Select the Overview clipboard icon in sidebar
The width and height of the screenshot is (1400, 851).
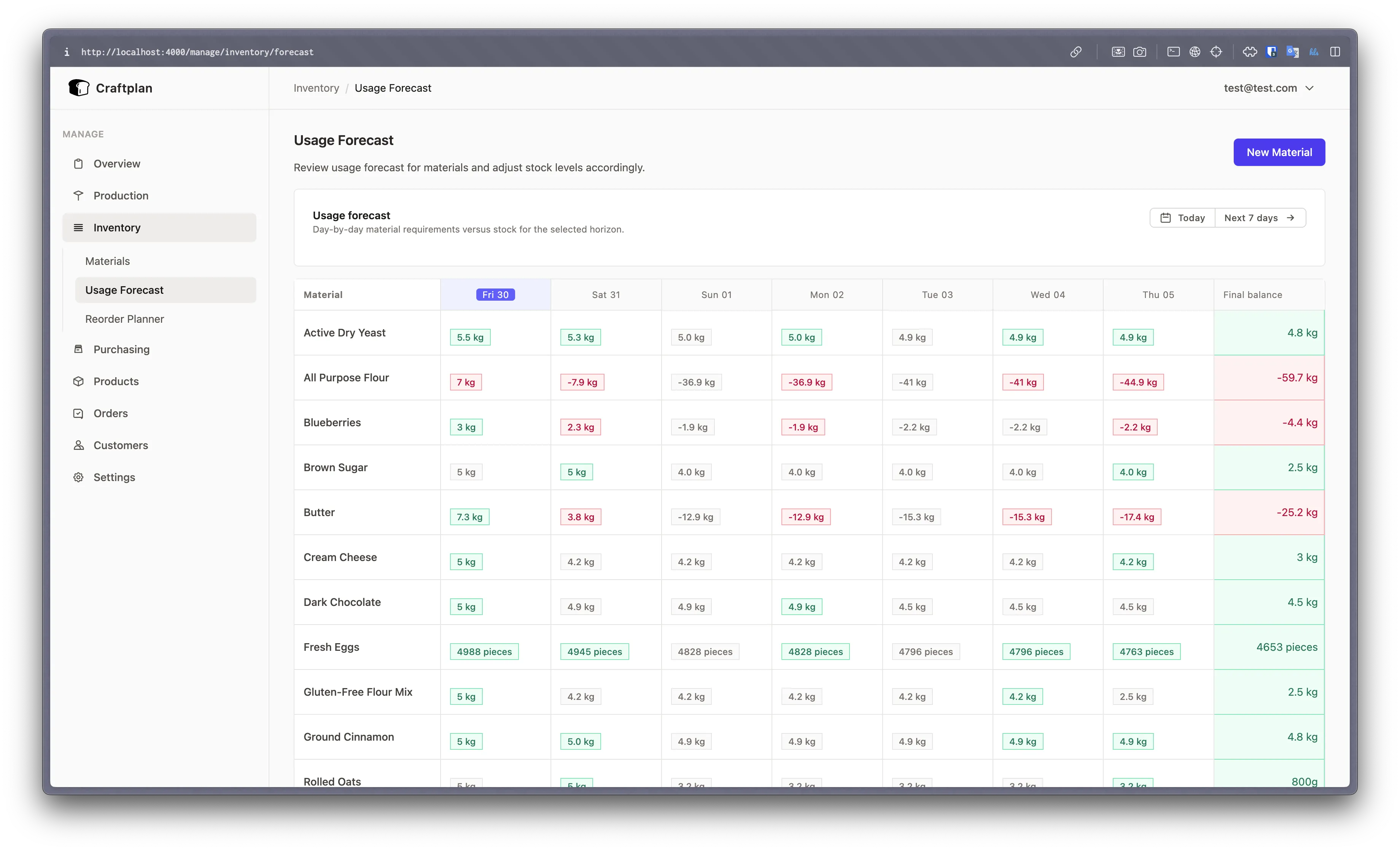click(x=79, y=163)
